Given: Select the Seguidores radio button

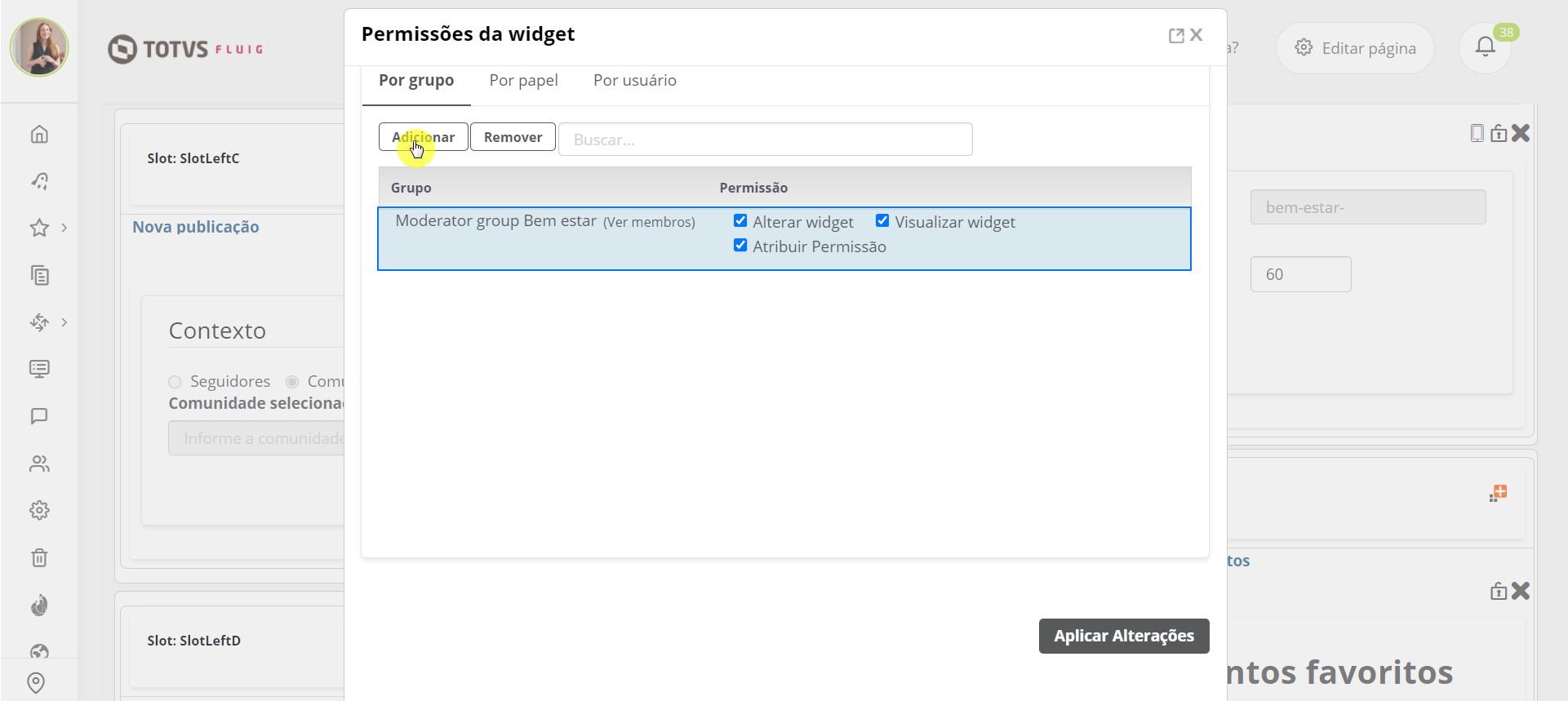Looking at the screenshot, I should pyautogui.click(x=175, y=382).
